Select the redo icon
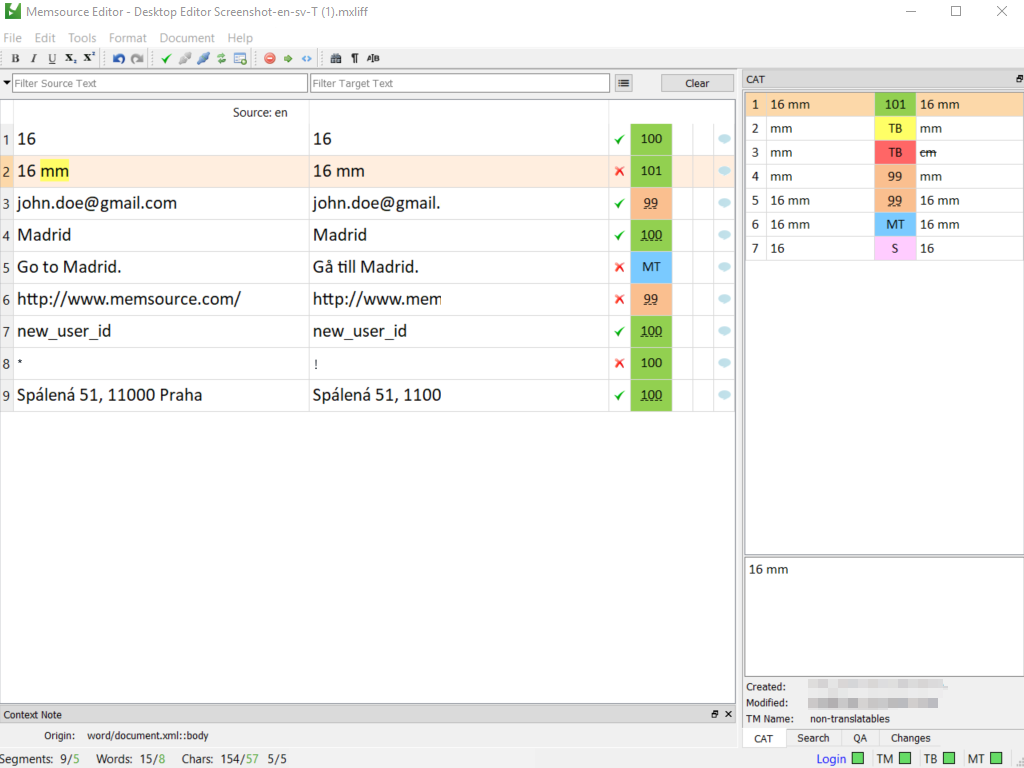This screenshot has width=1024, height=768. 136,57
